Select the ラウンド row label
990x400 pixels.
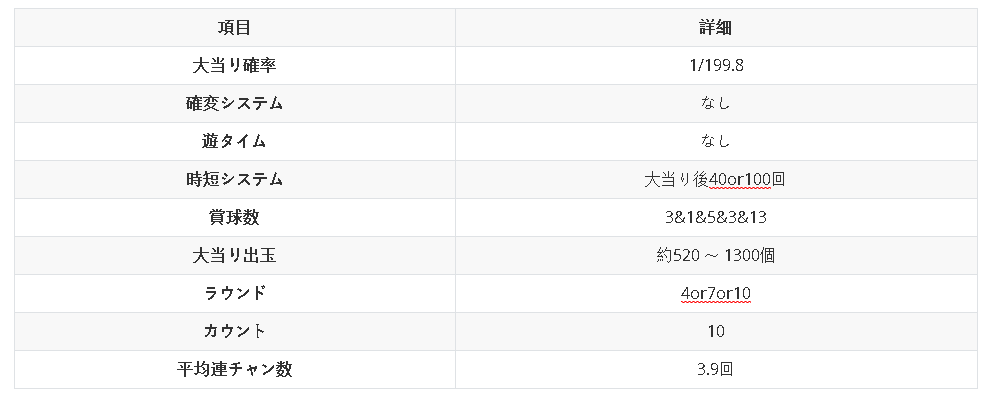(x=234, y=294)
